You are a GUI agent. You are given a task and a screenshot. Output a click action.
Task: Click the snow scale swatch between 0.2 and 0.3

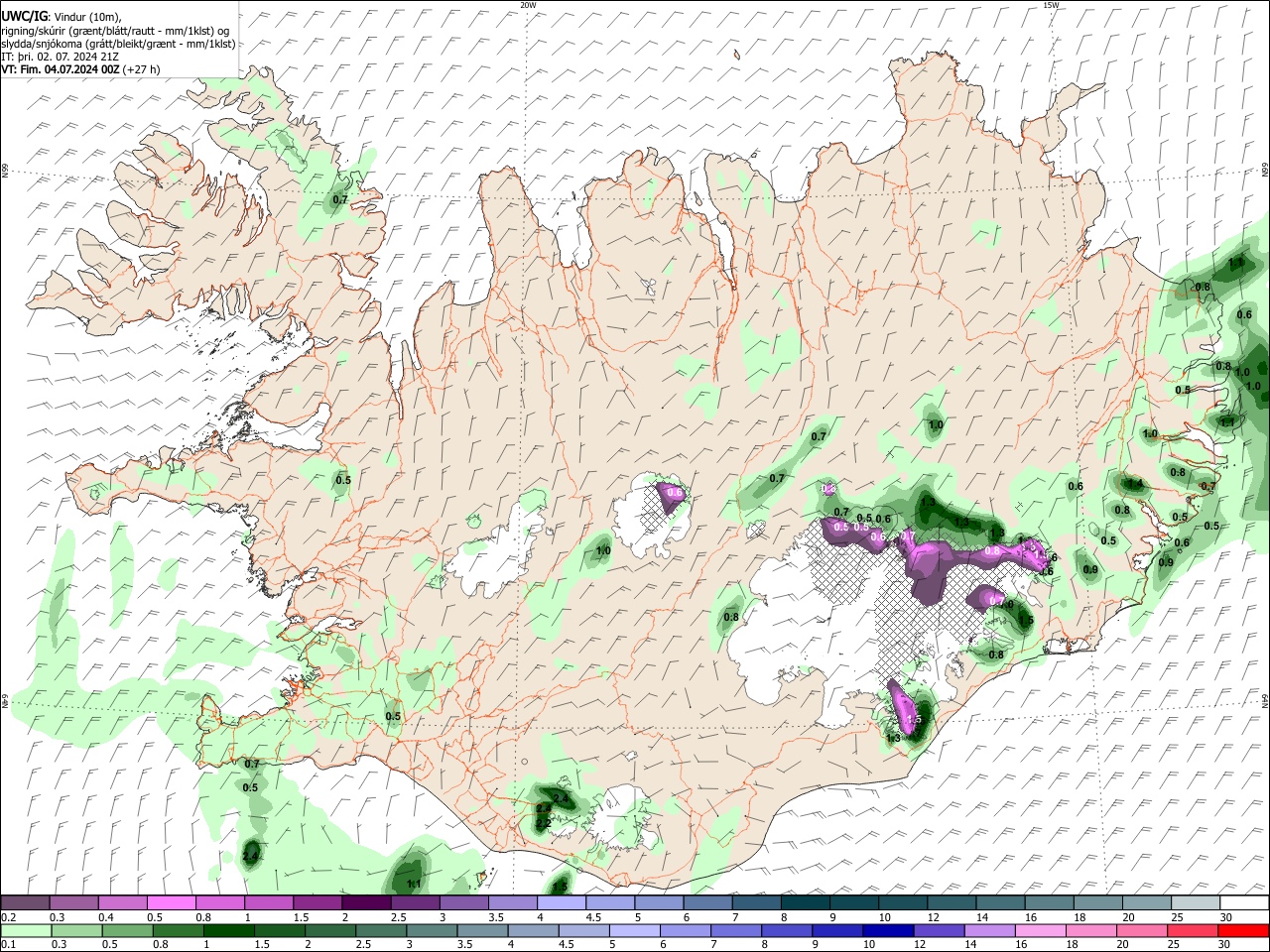[x=25, y=903]
